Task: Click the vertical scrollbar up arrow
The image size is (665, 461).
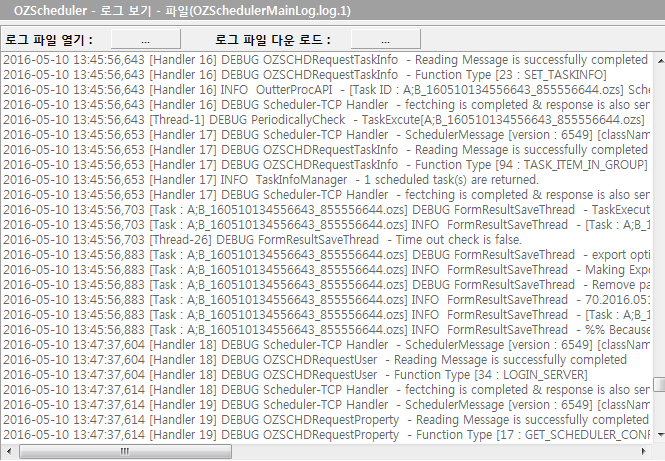Action: [660, 61]
